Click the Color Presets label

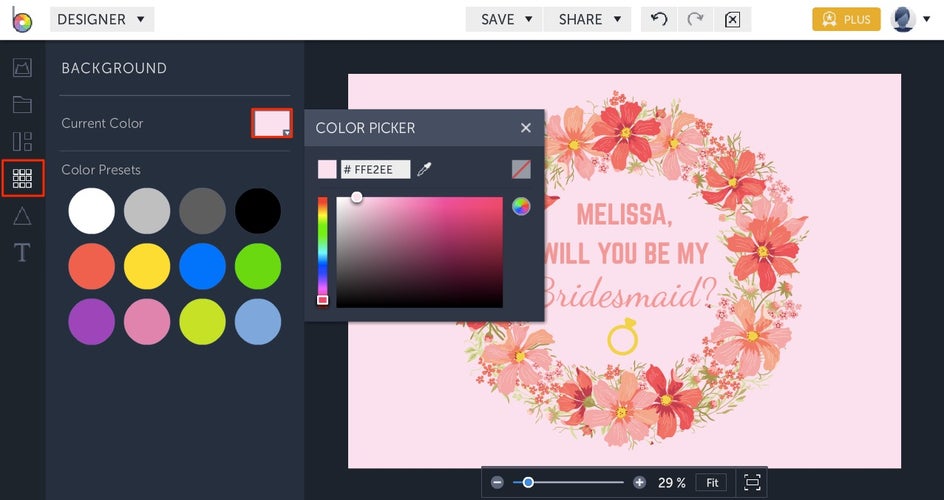pyautogui.click(x=101, y=170)
